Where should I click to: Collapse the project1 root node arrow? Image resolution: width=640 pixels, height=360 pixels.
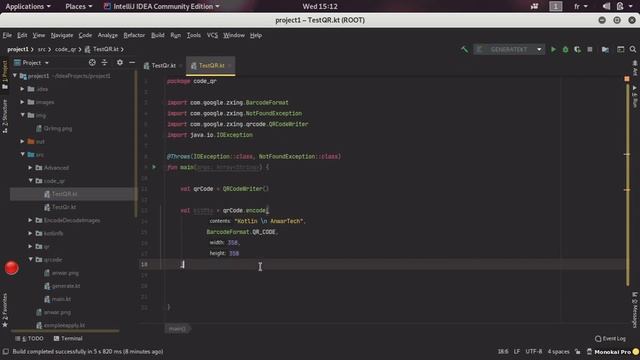point(15,76)
